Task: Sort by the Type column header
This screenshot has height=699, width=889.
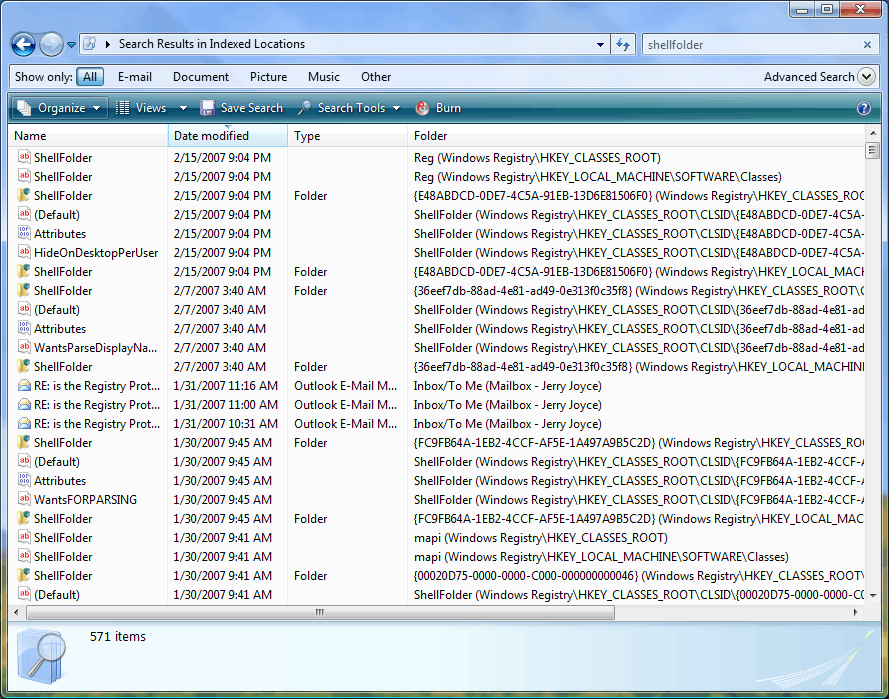Action: point(348,135)
